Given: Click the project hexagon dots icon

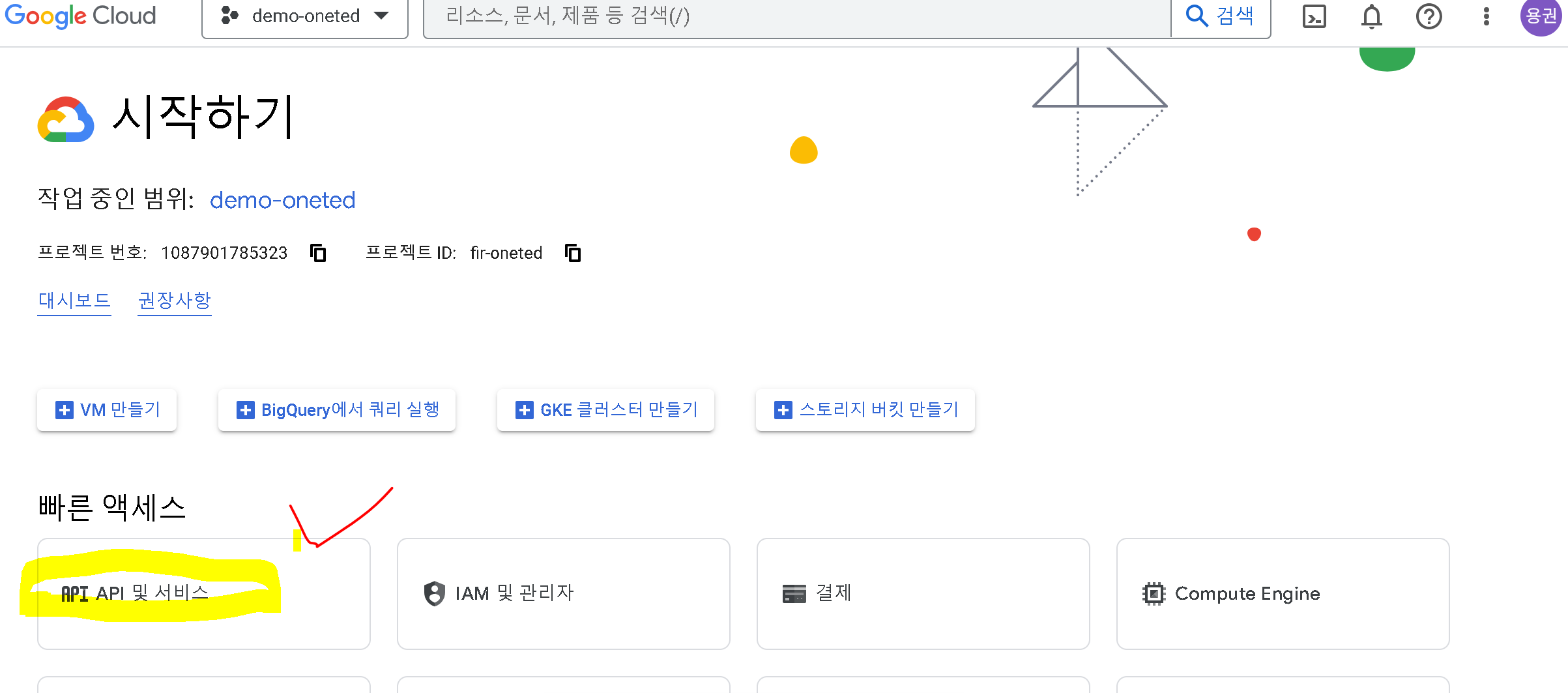Looking at the screenshot, I should [229, 16].
